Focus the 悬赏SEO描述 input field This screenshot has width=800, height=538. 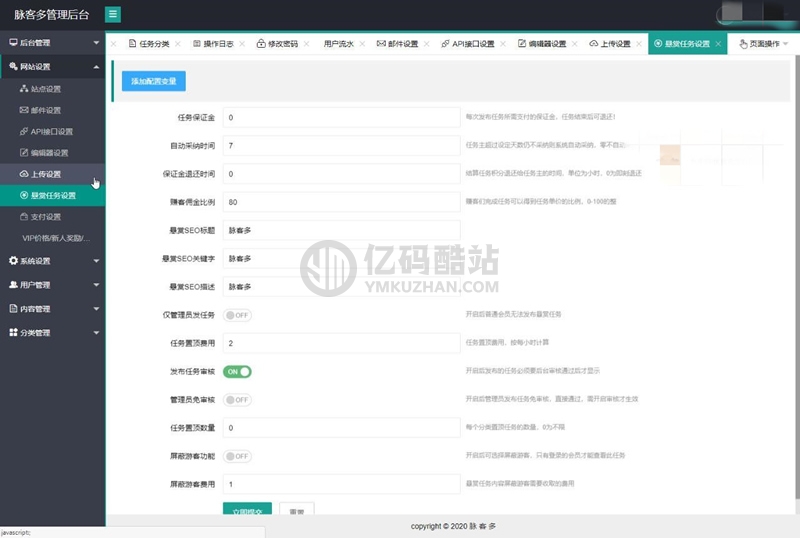pos(341,286)
